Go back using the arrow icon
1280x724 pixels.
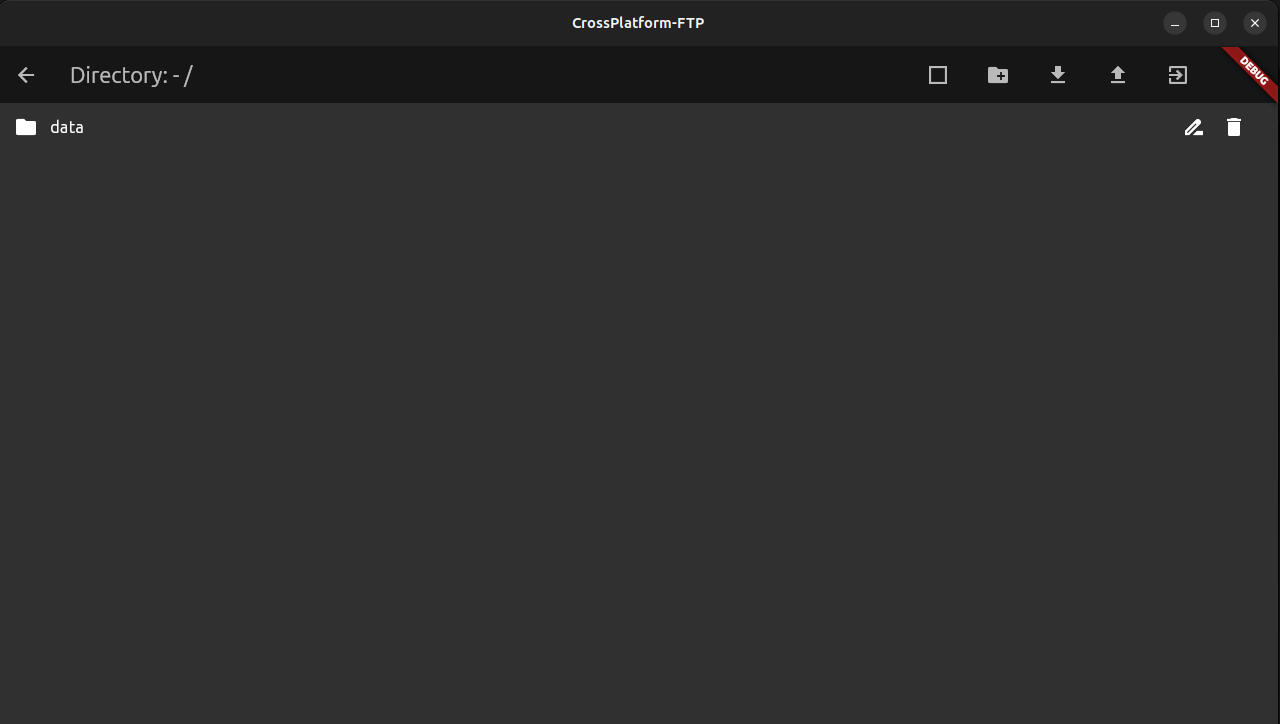[x=26, y=75]
